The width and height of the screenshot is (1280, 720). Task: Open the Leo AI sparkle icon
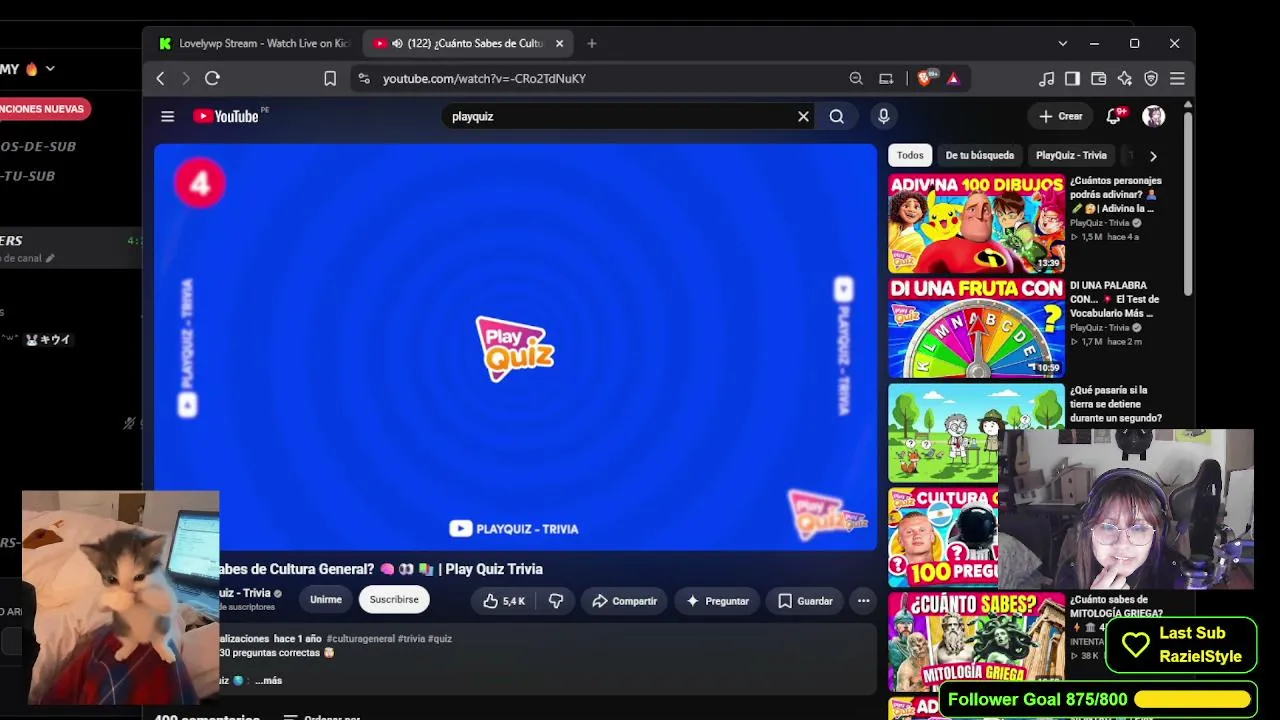click(1125, 78)
